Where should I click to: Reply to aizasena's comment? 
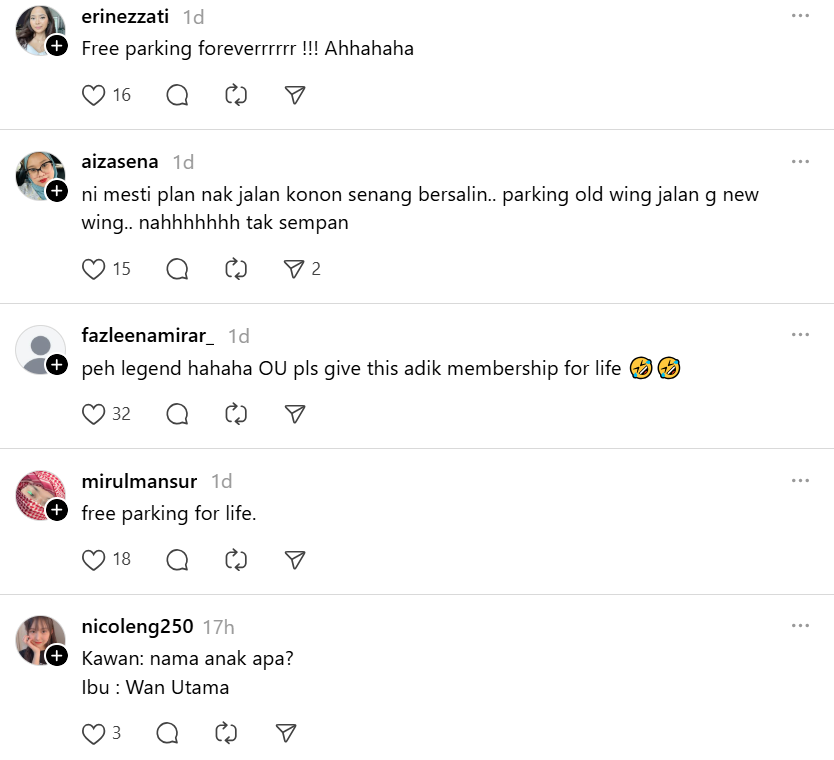tap(177, 269)
